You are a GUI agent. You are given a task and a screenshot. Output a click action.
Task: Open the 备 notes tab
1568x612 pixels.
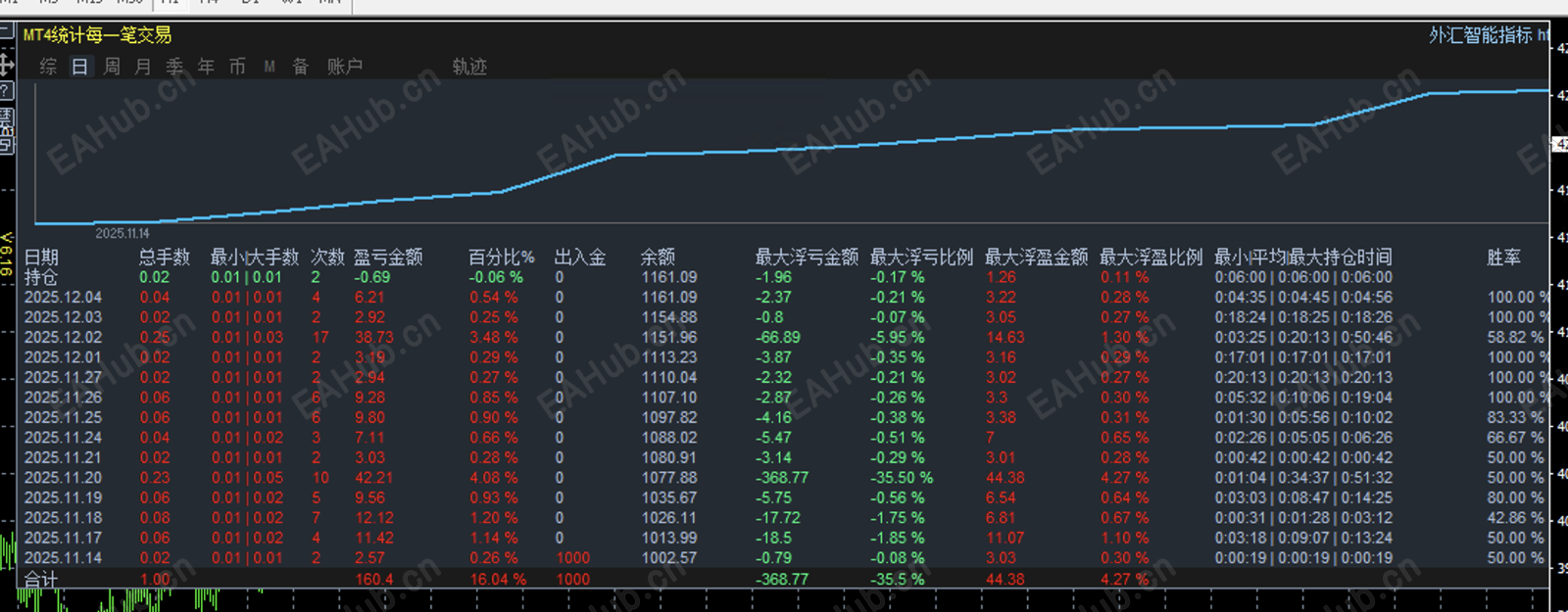coord(301,67)
